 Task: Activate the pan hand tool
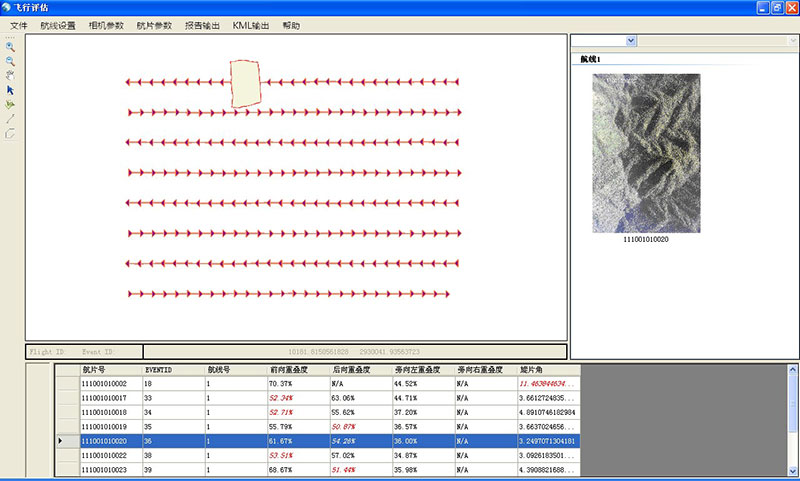(x=10, y=75)
